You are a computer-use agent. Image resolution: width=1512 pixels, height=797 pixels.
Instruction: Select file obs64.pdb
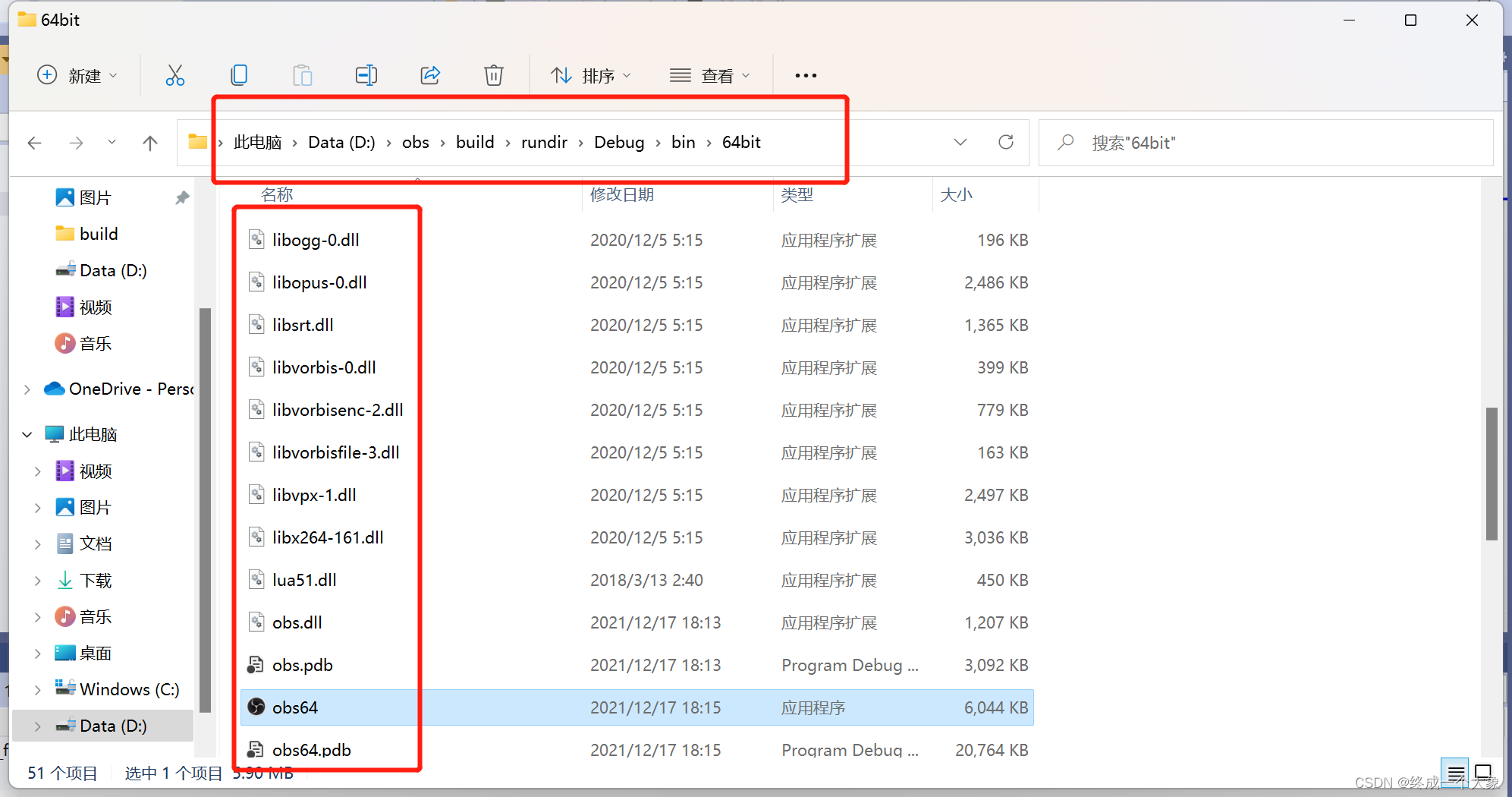click(311, 750)
